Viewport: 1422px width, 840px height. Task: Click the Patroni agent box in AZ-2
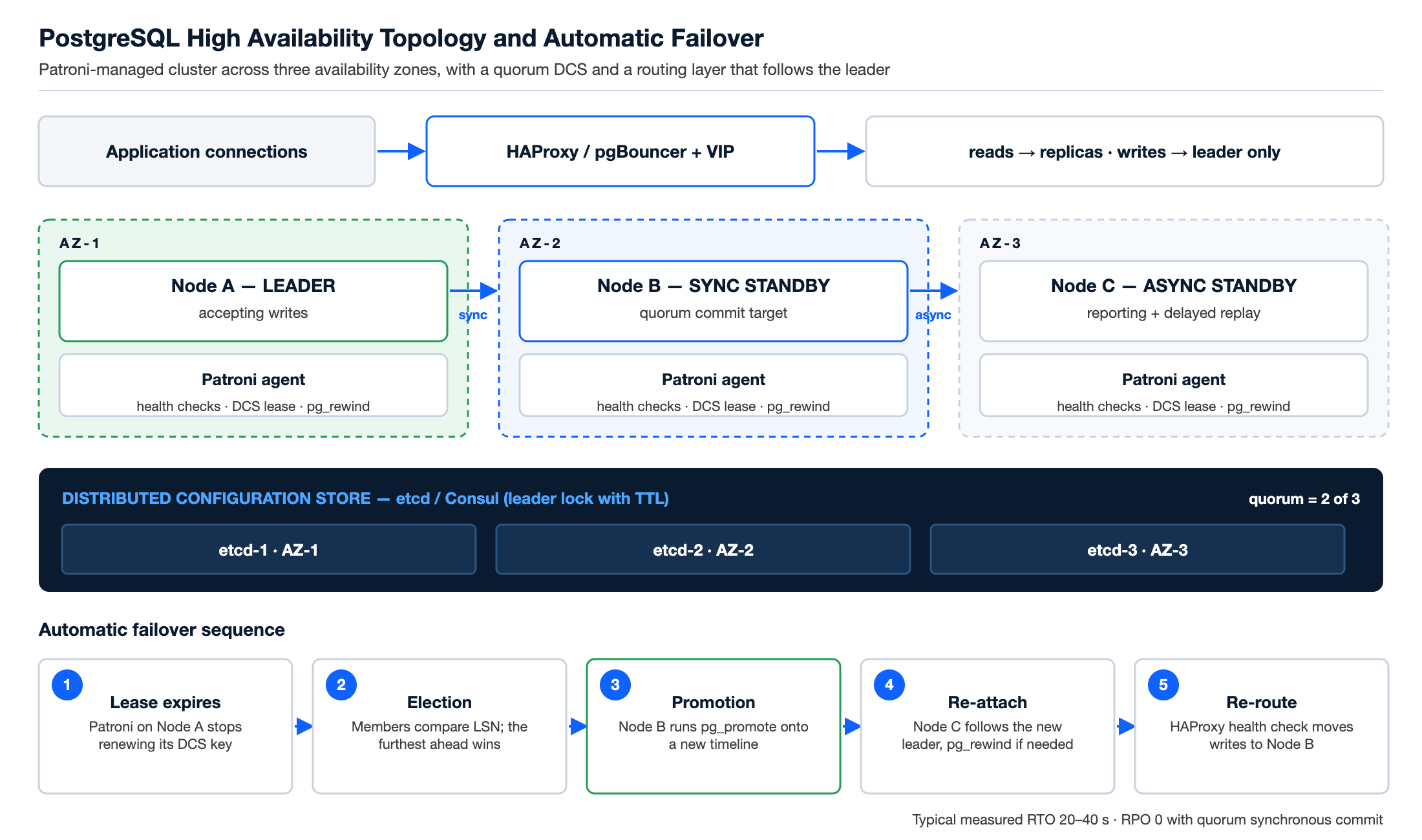[x=714, y=385]
